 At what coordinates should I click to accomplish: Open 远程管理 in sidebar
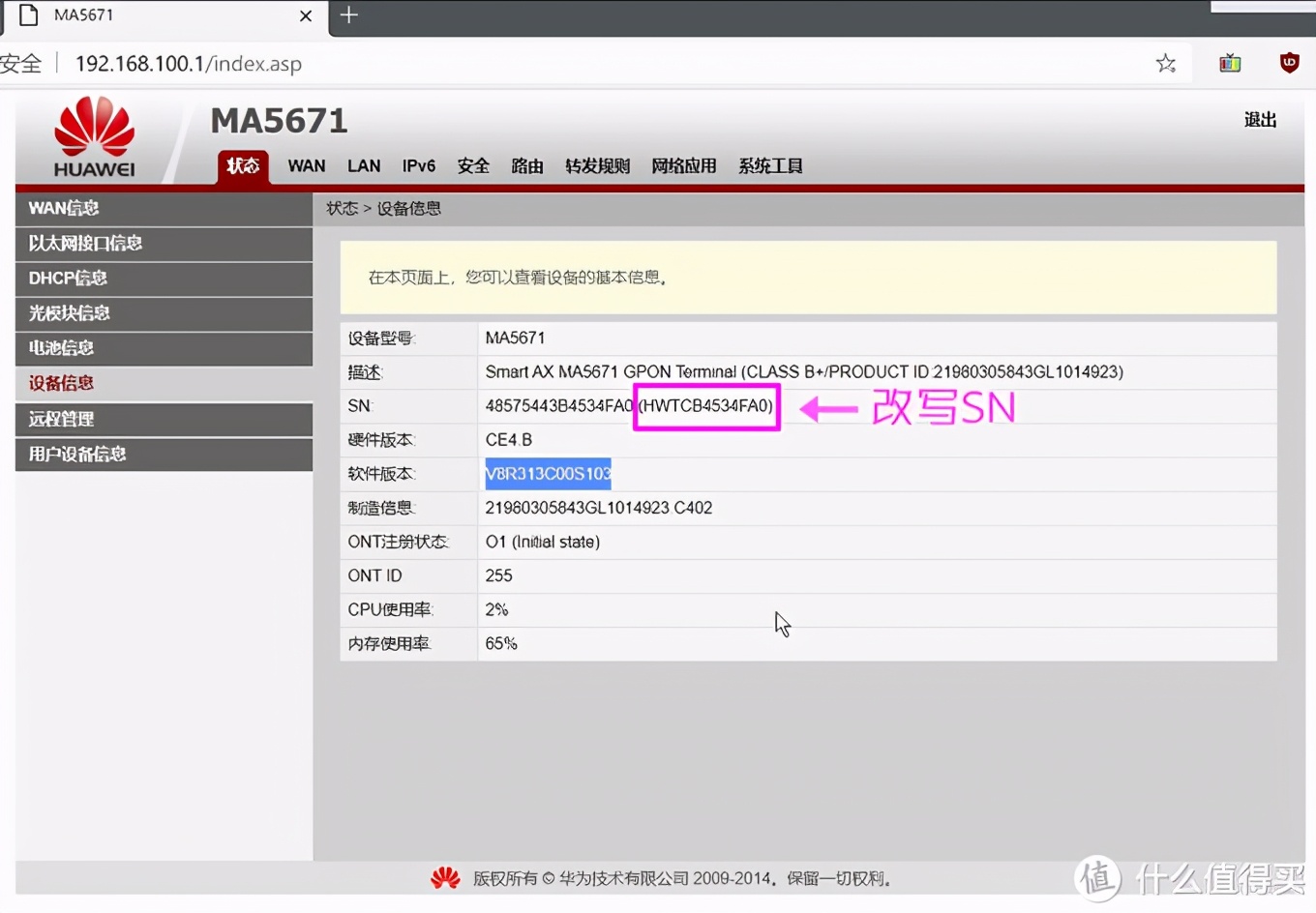pyautogui.click(x=164, y=419)
